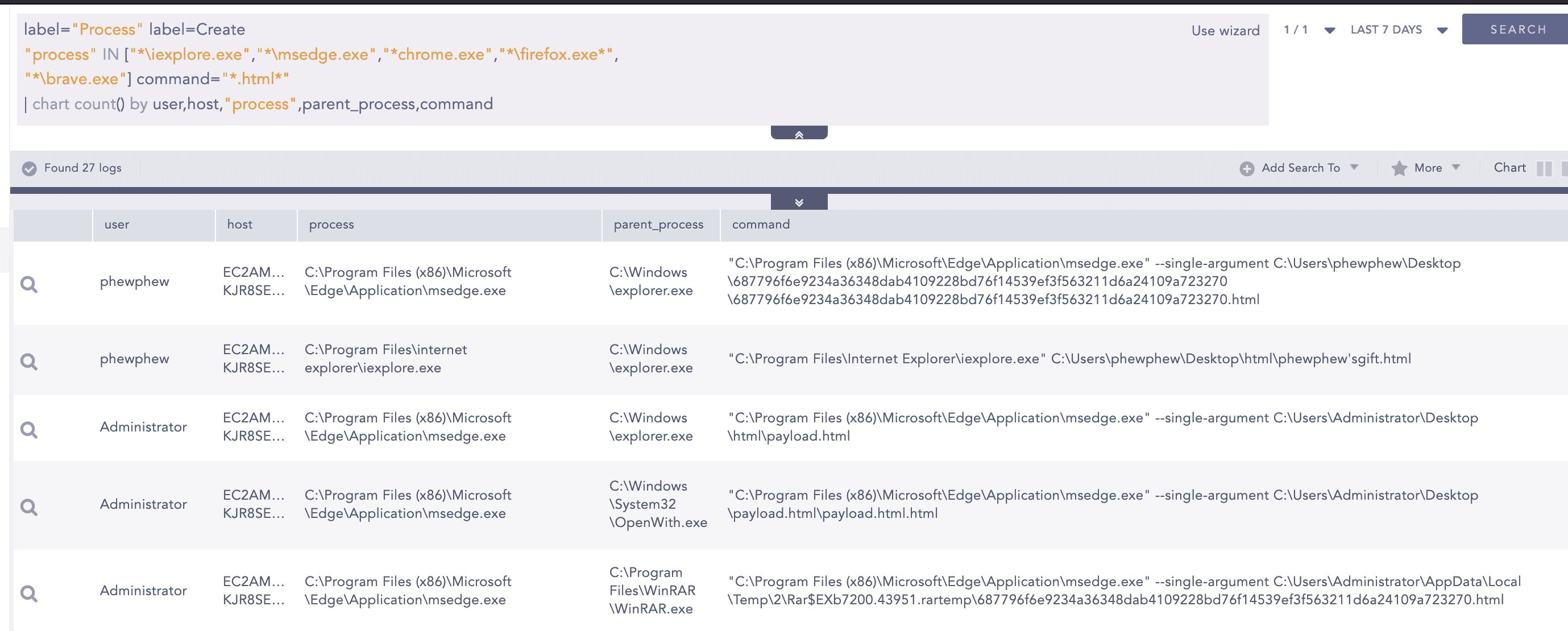Screen dimensions: 1568x631
Task: Click the C:\Program Files\WinRAR\WinRAR.exe parent process cell
Action: pos(652,590)
